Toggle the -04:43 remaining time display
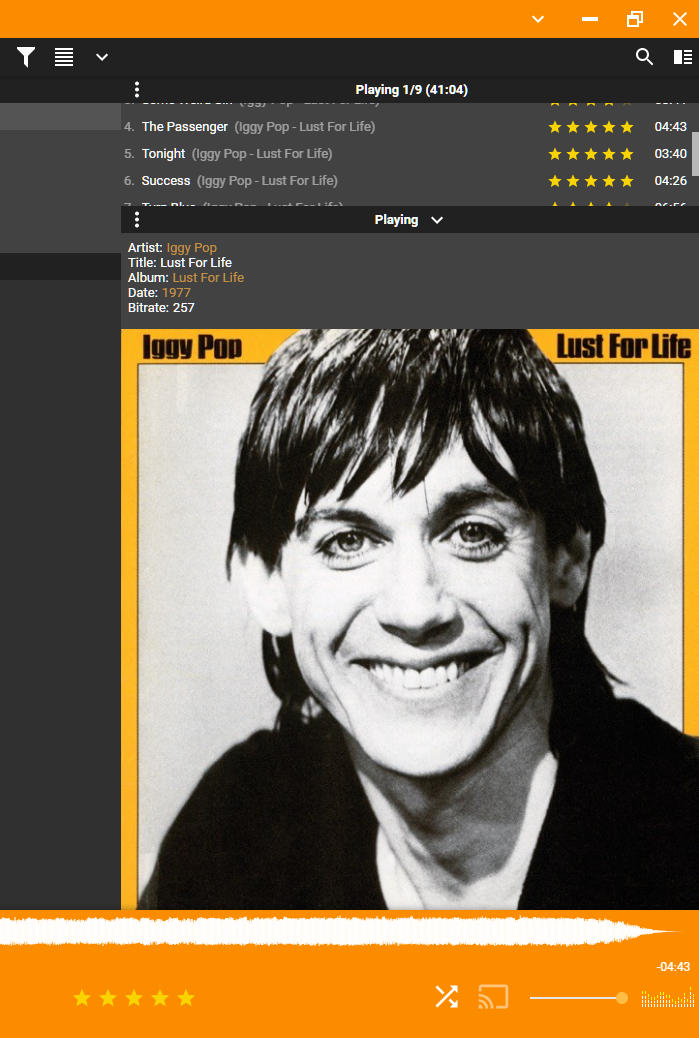 [x=673, y=967]
